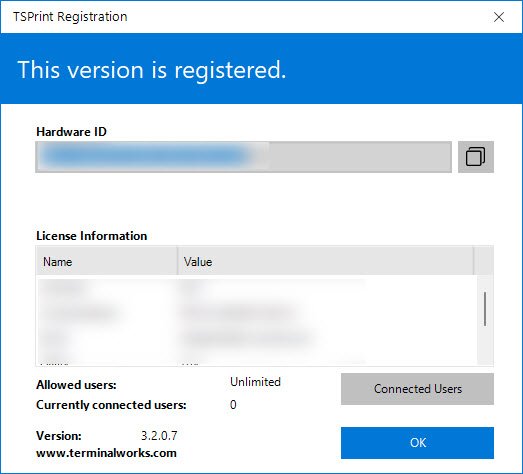
Task: Click the Value column header
Action: pos(325,262)
